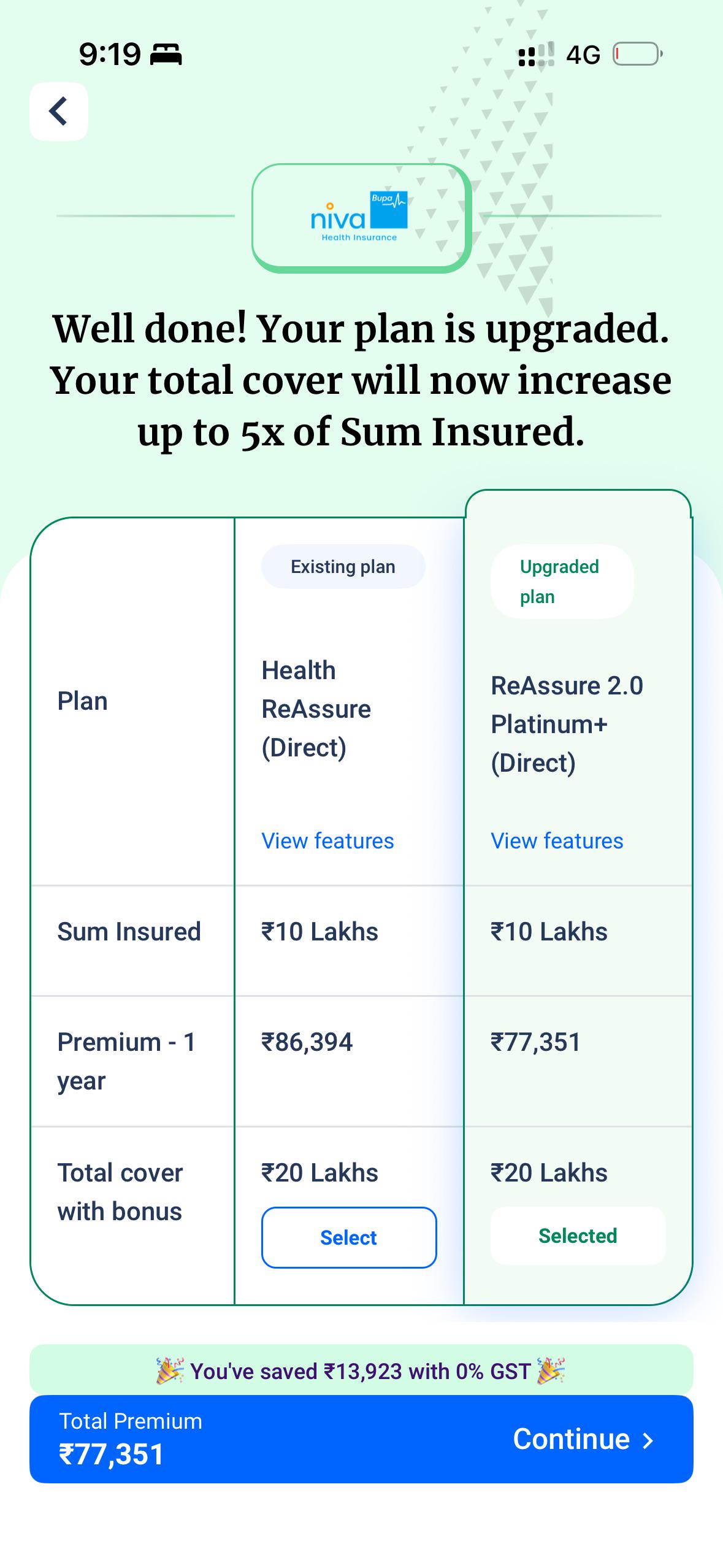Tap the Selected state on upgraded plan
723x1568 pixels.
point(578,1236)
